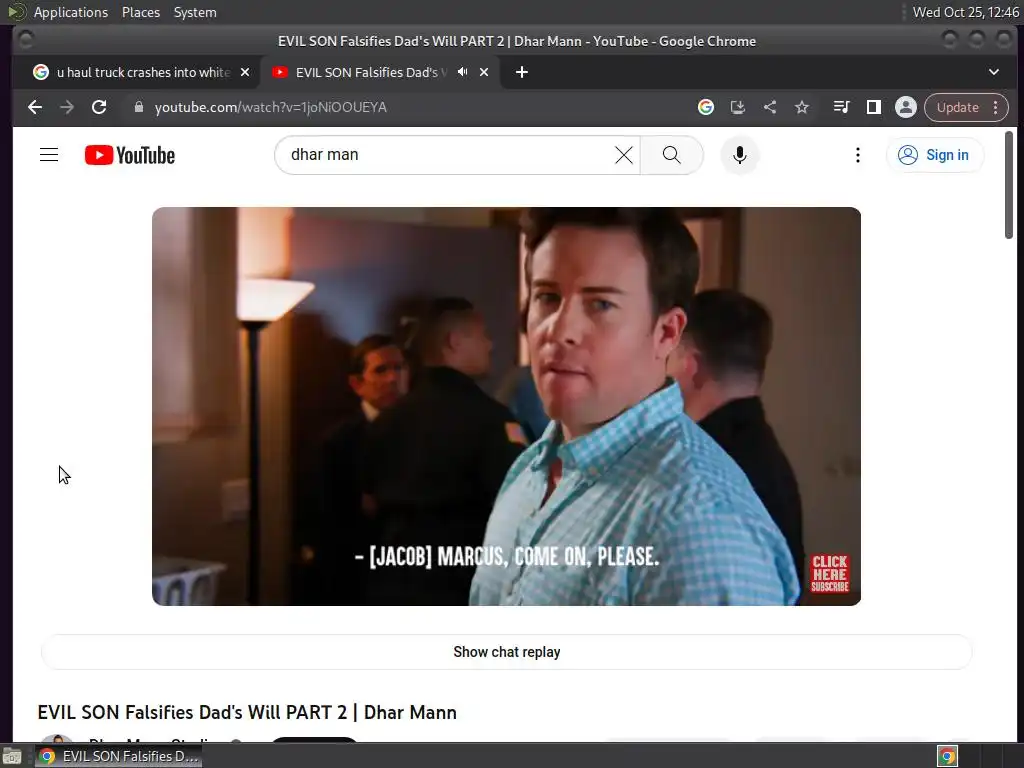
Task: Go back with the browser back arrow
Action: coord(35,107)
